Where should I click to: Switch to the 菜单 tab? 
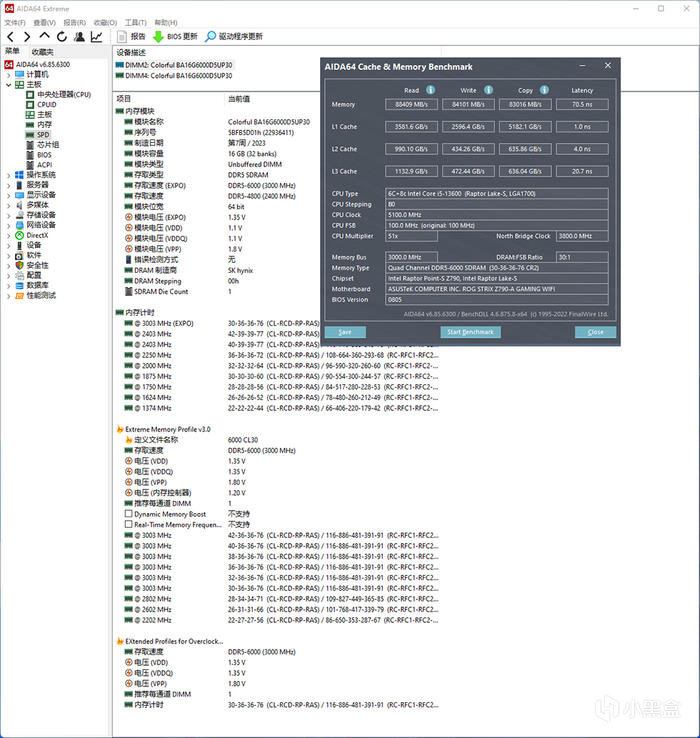pos(13,51)
